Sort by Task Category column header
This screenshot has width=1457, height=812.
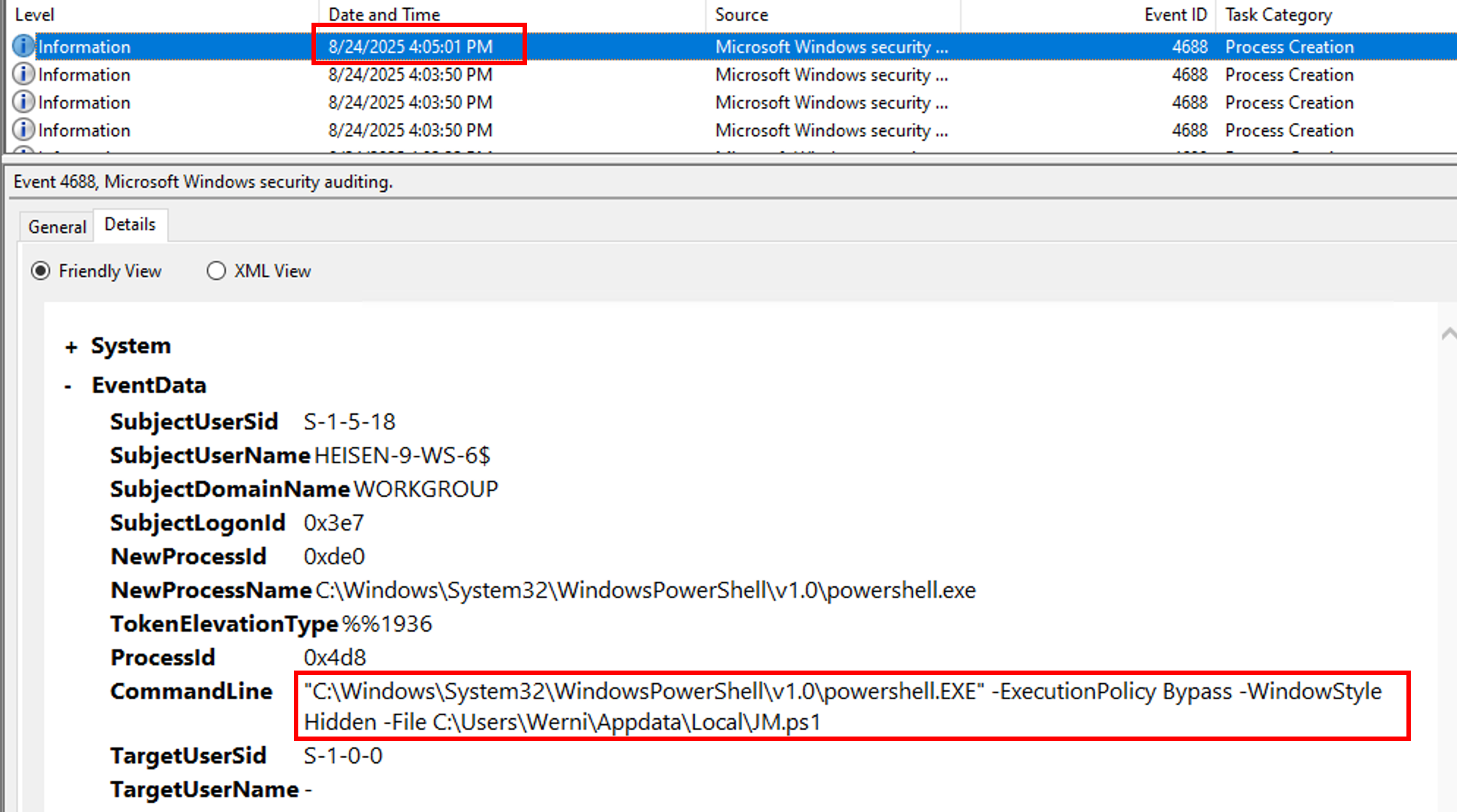coord(1278,15)
